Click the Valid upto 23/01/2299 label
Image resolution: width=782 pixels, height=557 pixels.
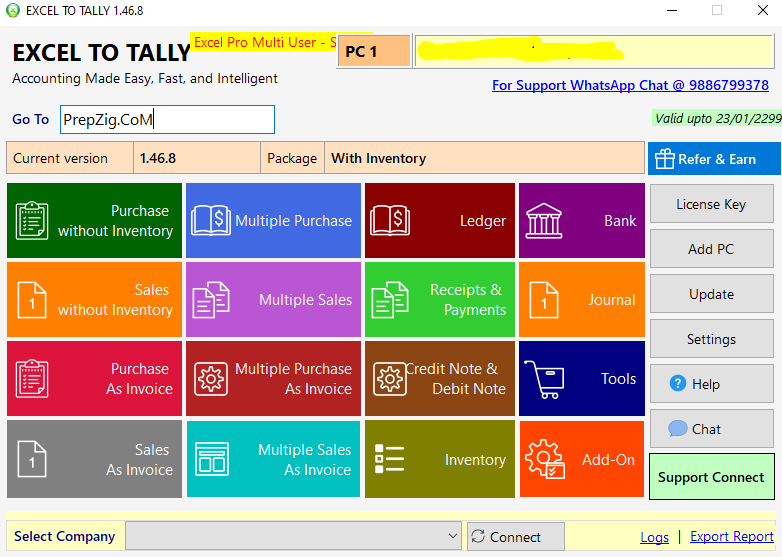coord(717,118)
